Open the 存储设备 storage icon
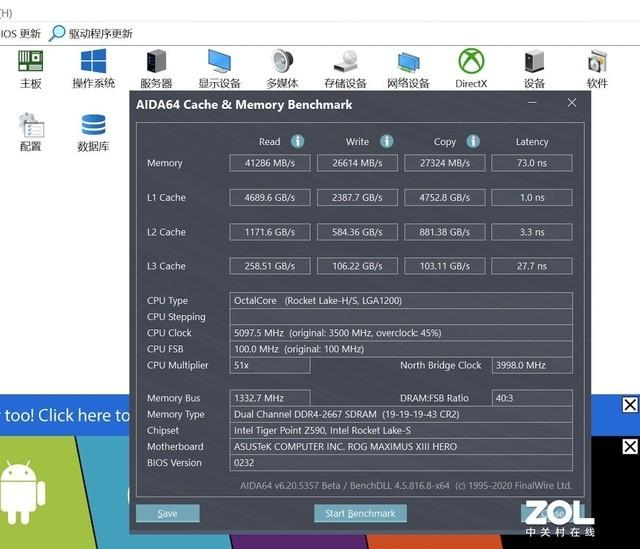Viewport: 640px width, 549px height. [346, 61]
